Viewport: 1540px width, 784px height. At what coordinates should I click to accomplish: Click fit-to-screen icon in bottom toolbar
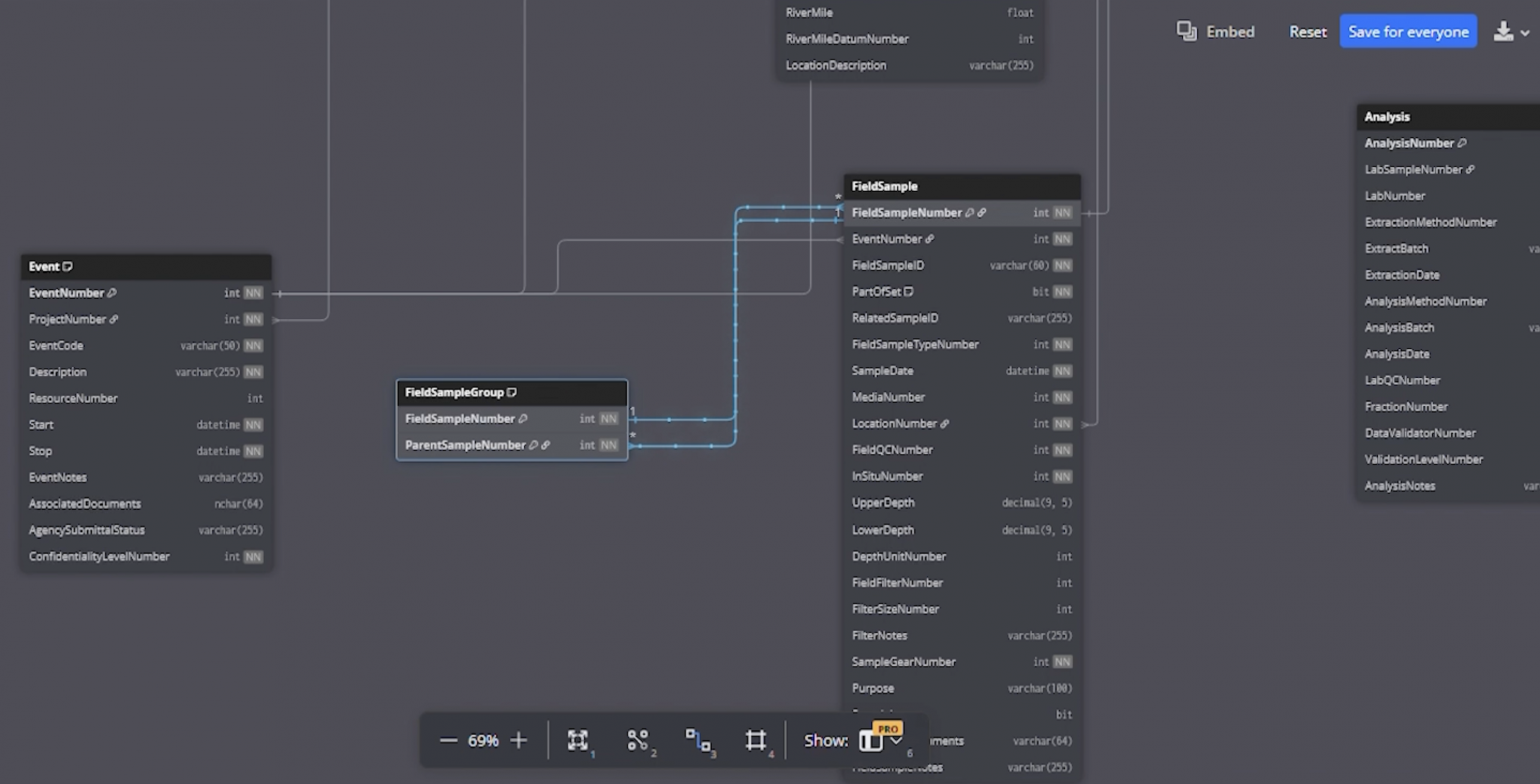[x=577, y=740]
